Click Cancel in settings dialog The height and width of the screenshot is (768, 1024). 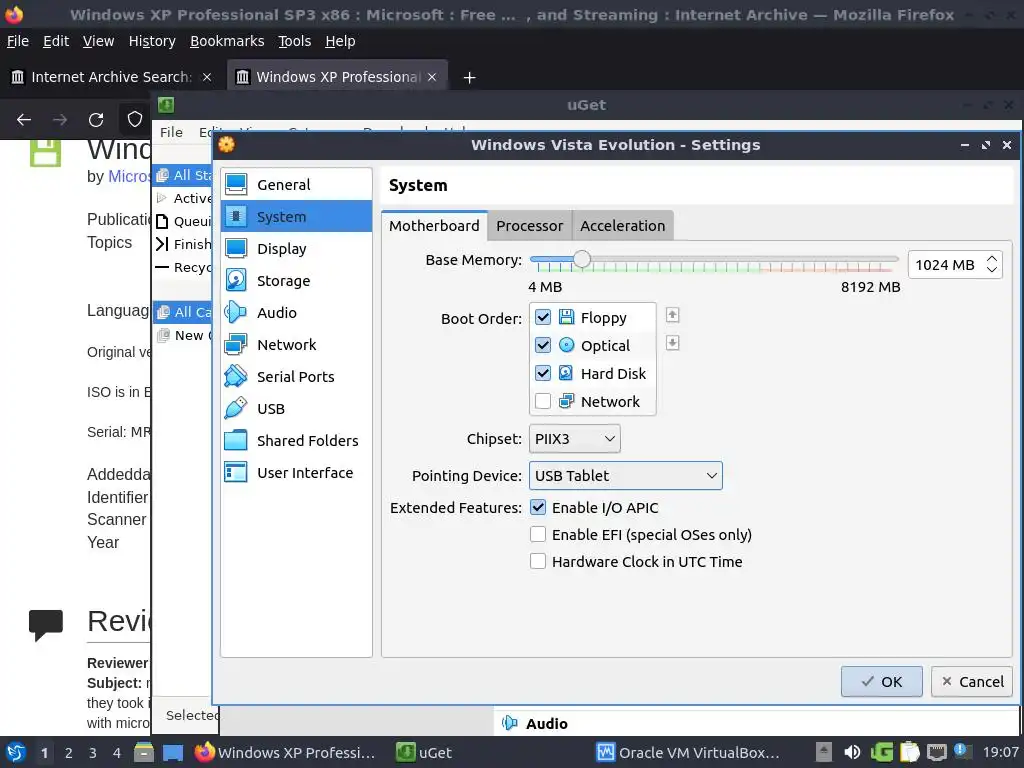click(972, 682)
